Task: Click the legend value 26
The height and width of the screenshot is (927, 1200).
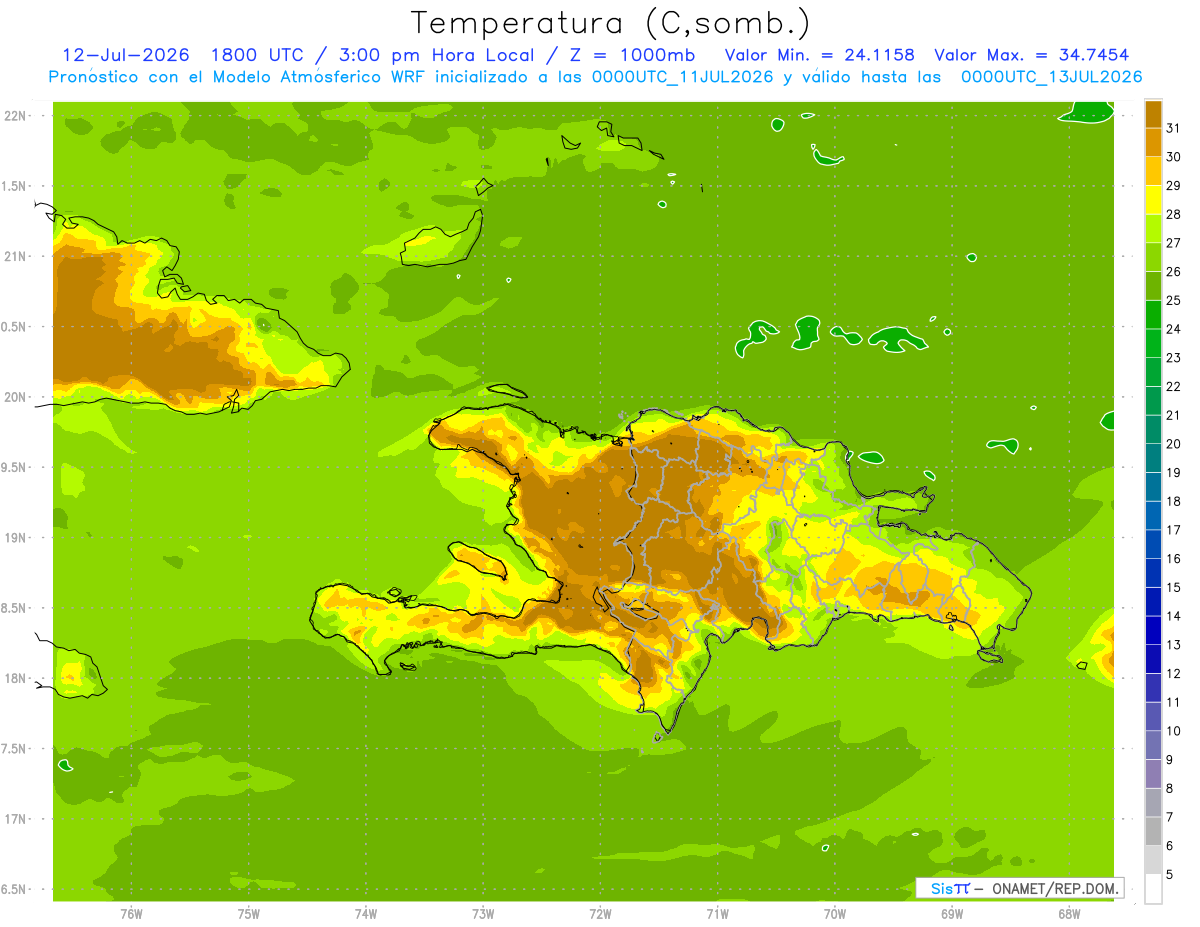Action: click(1174, 272)
